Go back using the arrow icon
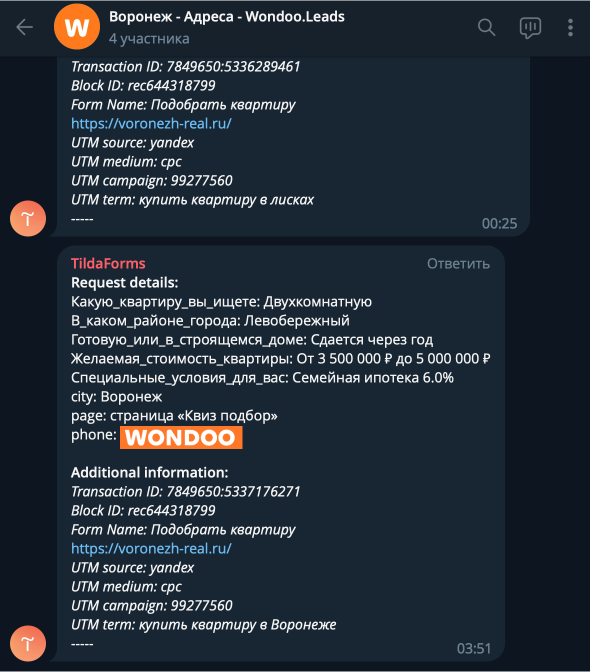This screenshot has width=590, height=672. tap(24, 27)
